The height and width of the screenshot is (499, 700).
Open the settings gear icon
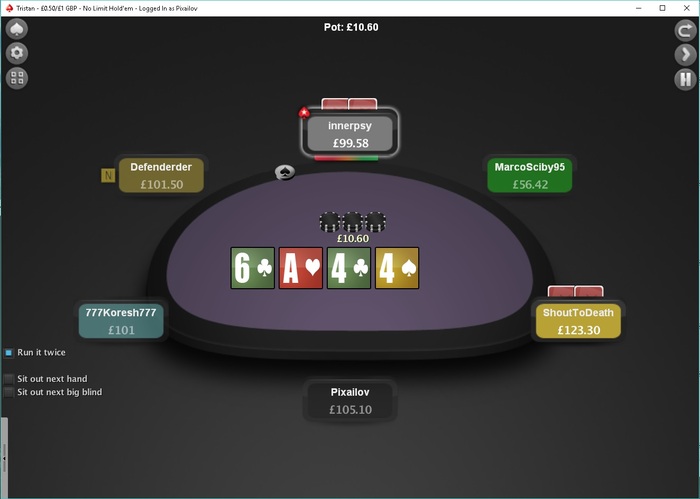coord(17,54)
